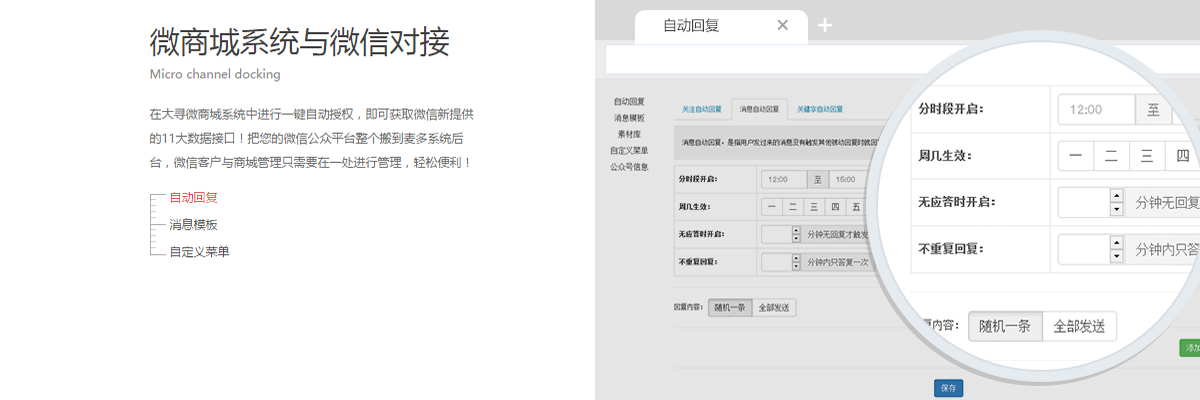Image resolution: width=1200 pixels, height=400 pixels.
Task: Select 全部发送 in the small form
Action: coord(774,308)
